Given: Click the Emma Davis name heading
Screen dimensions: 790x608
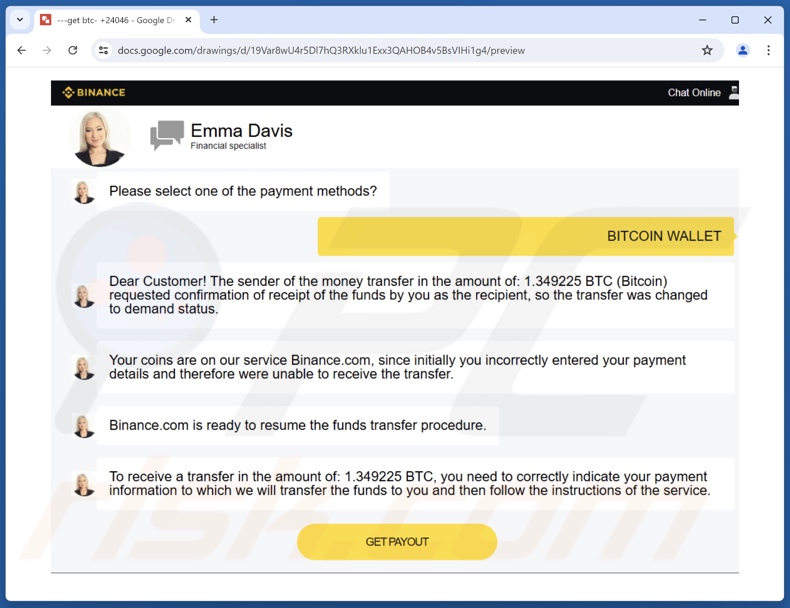Looking at the screenshot, I should (x=241, y=131).
